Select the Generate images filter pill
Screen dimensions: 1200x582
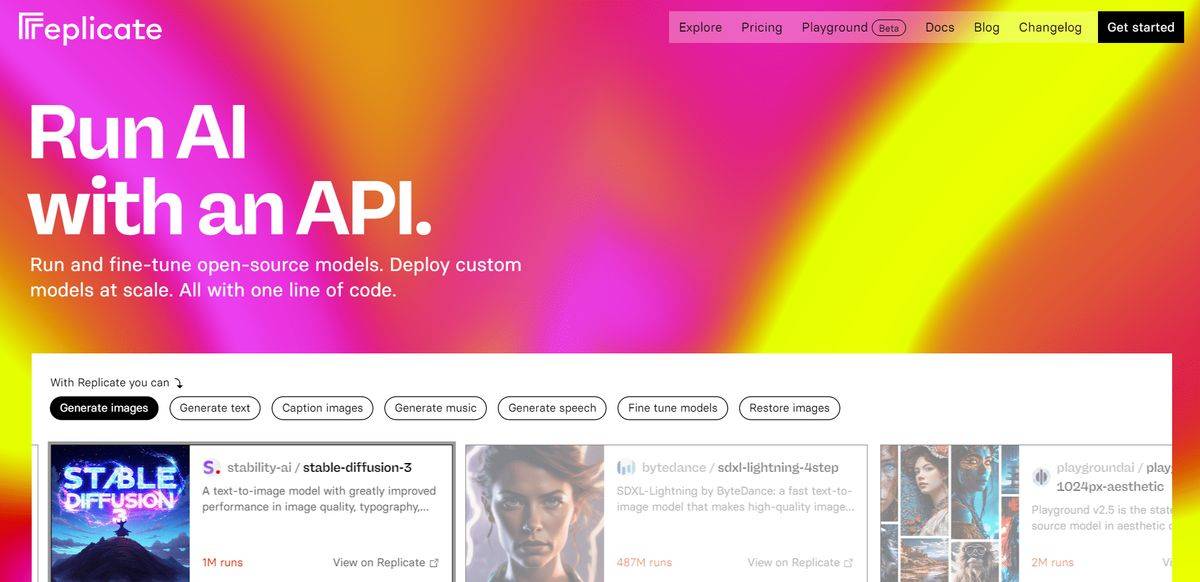(x=104, y=408)
